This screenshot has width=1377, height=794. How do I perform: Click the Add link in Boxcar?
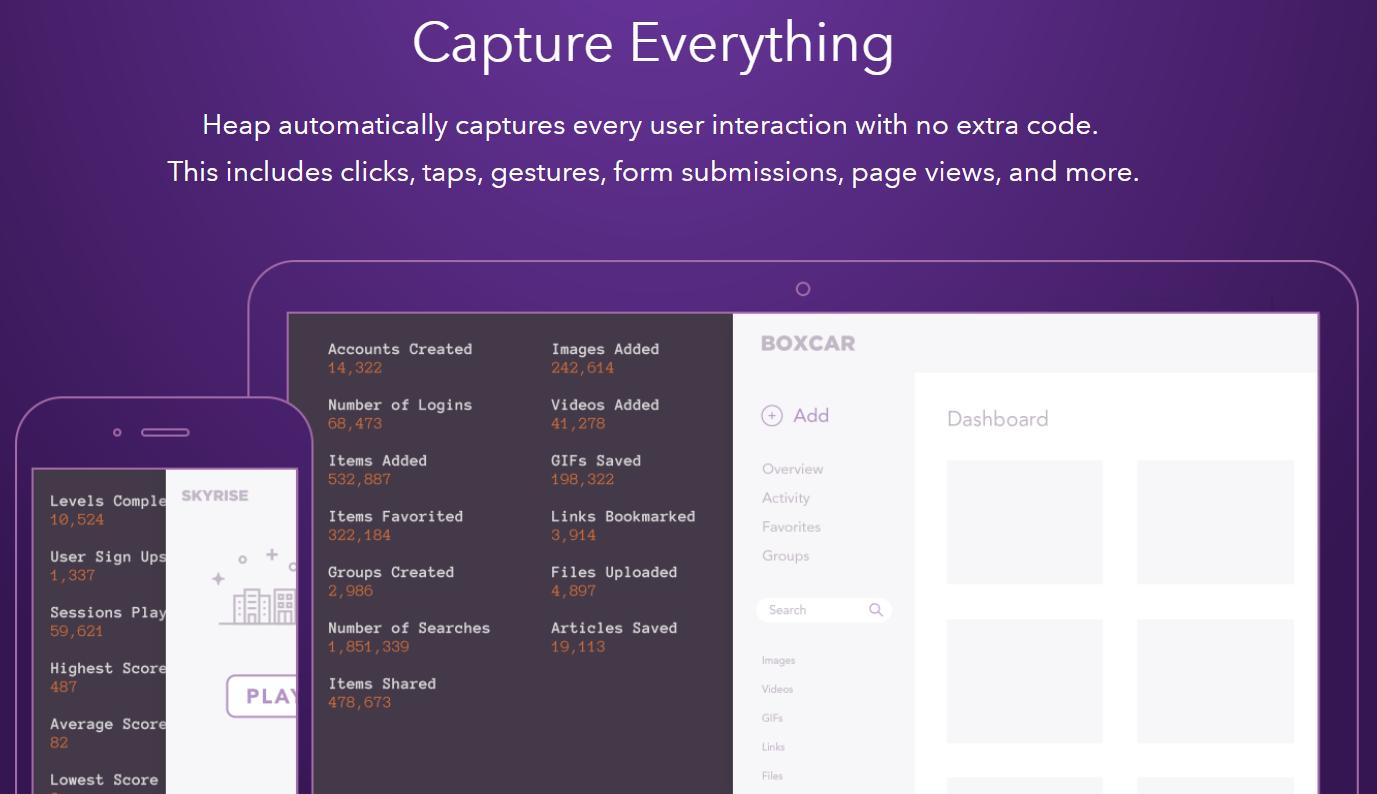click(x=811, y=416)
